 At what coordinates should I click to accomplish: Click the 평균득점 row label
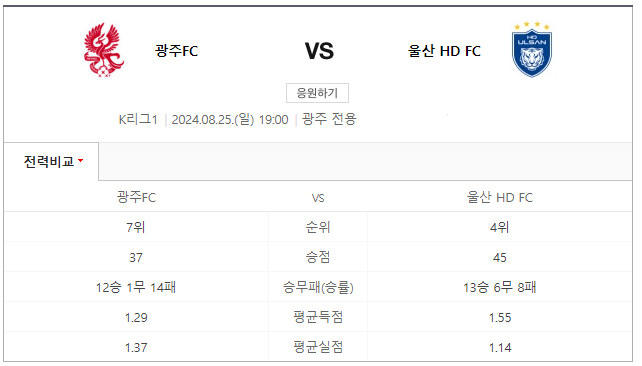tap(318, 317)
